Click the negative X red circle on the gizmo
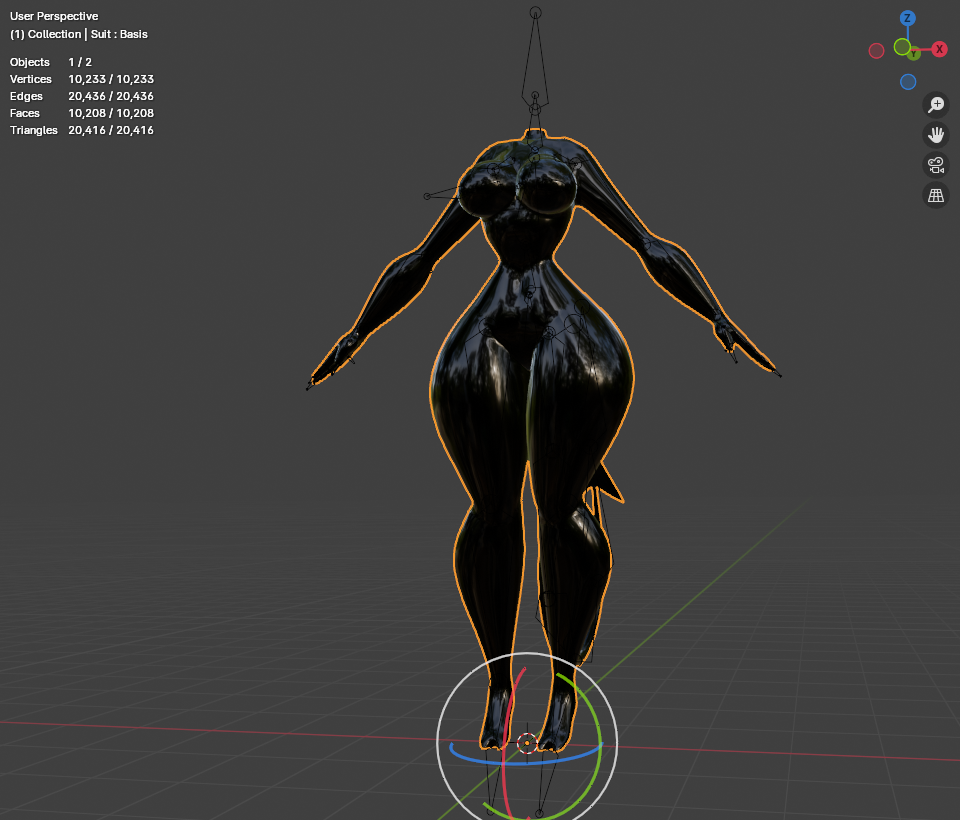Screen dimensions: 960x820 point(876,51)
